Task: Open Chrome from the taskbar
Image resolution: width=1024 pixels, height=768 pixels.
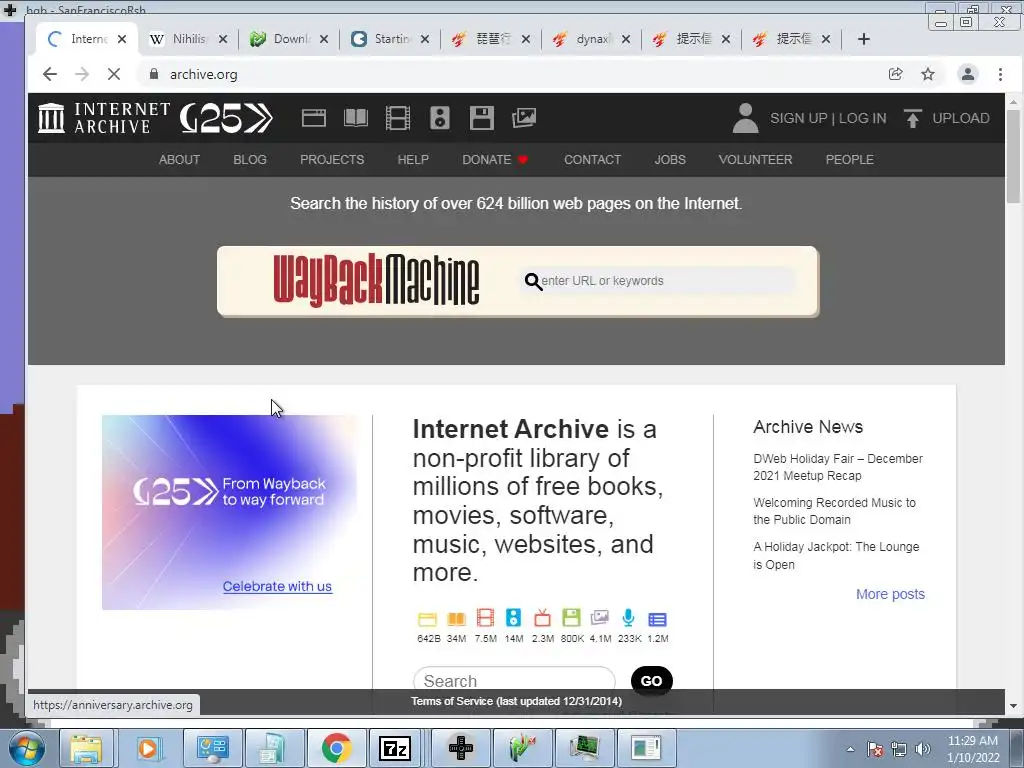Action: (x=337, y=748)
